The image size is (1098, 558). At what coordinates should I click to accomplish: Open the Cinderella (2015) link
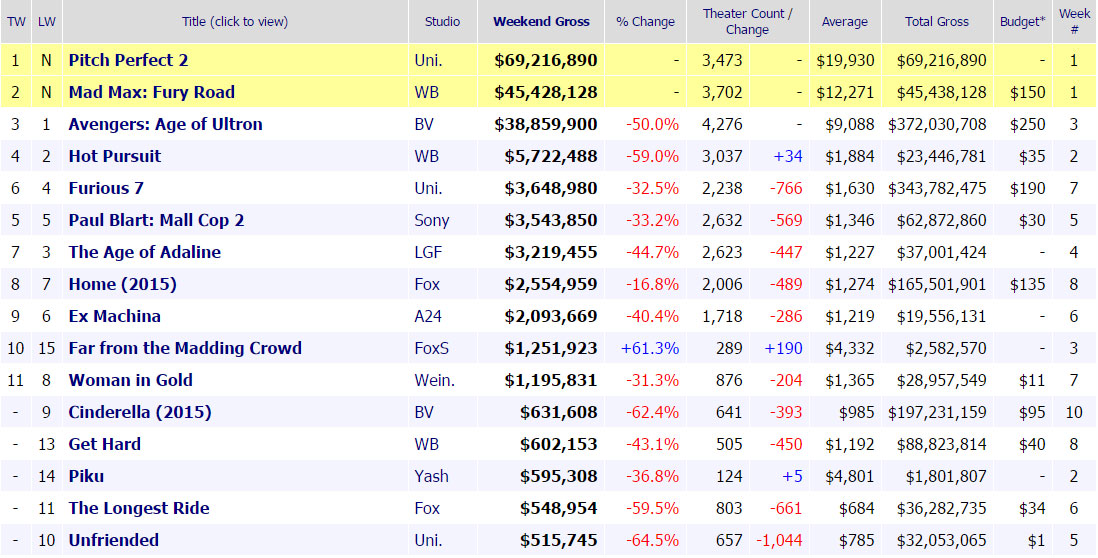[140, 412]
